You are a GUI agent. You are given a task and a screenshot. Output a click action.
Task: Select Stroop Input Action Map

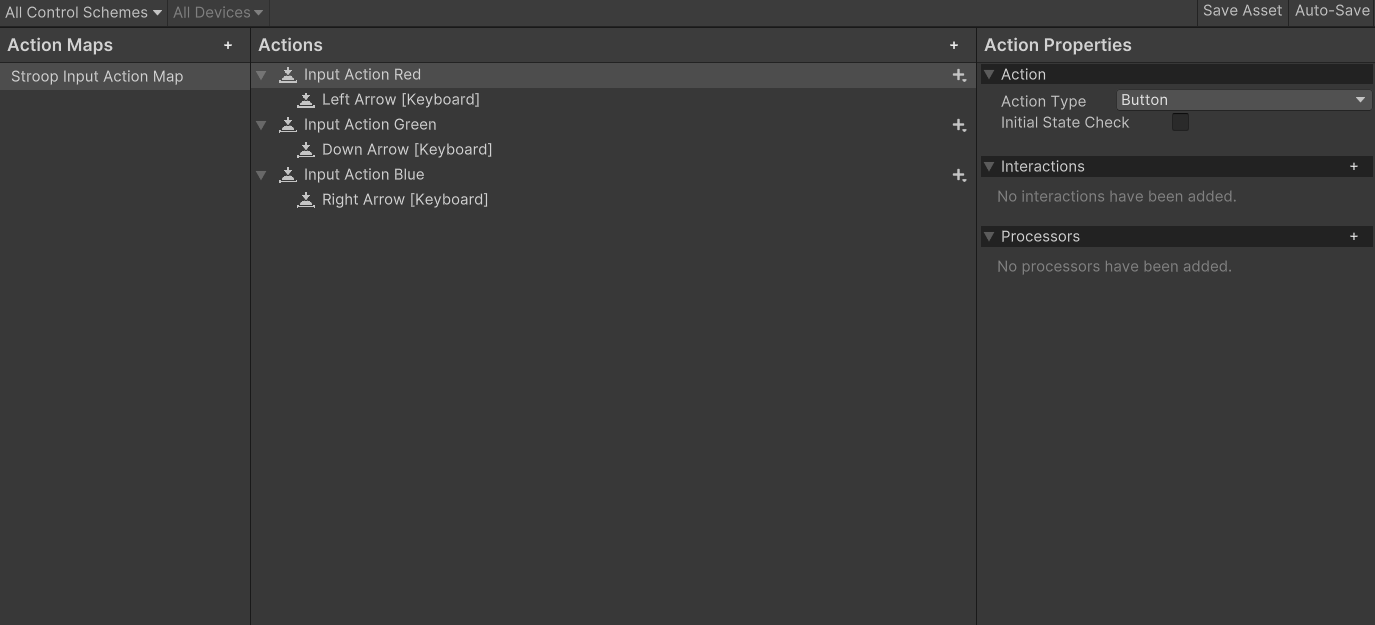click(x=125, y=77)
